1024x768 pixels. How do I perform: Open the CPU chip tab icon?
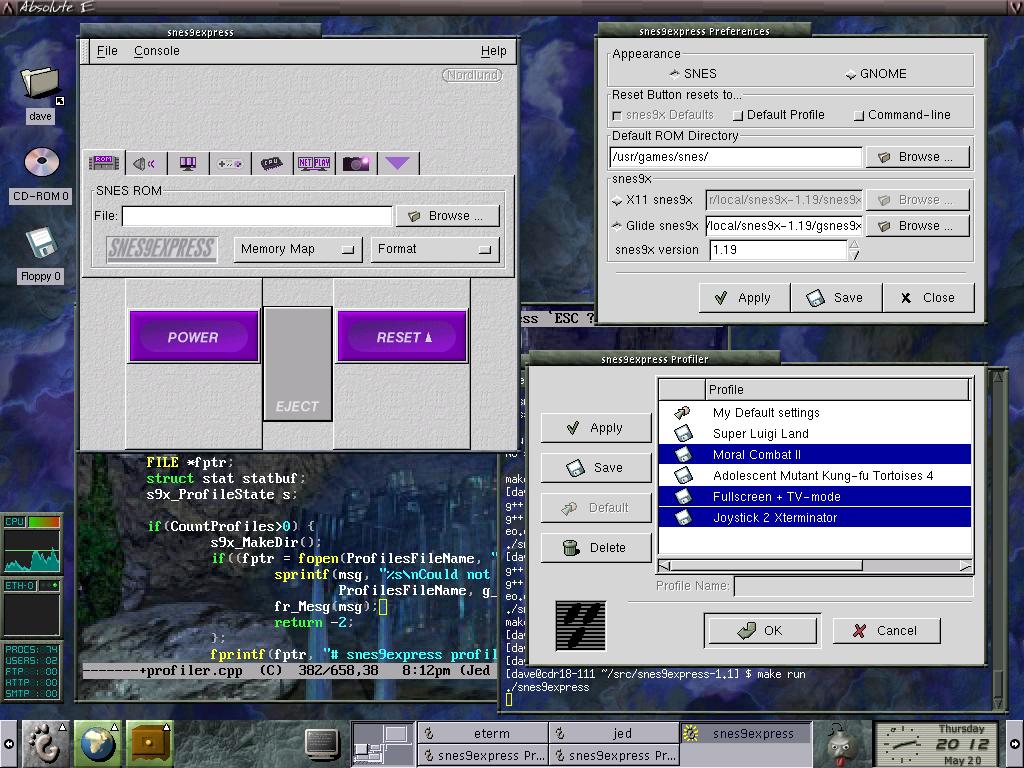(x=272, y=163)
